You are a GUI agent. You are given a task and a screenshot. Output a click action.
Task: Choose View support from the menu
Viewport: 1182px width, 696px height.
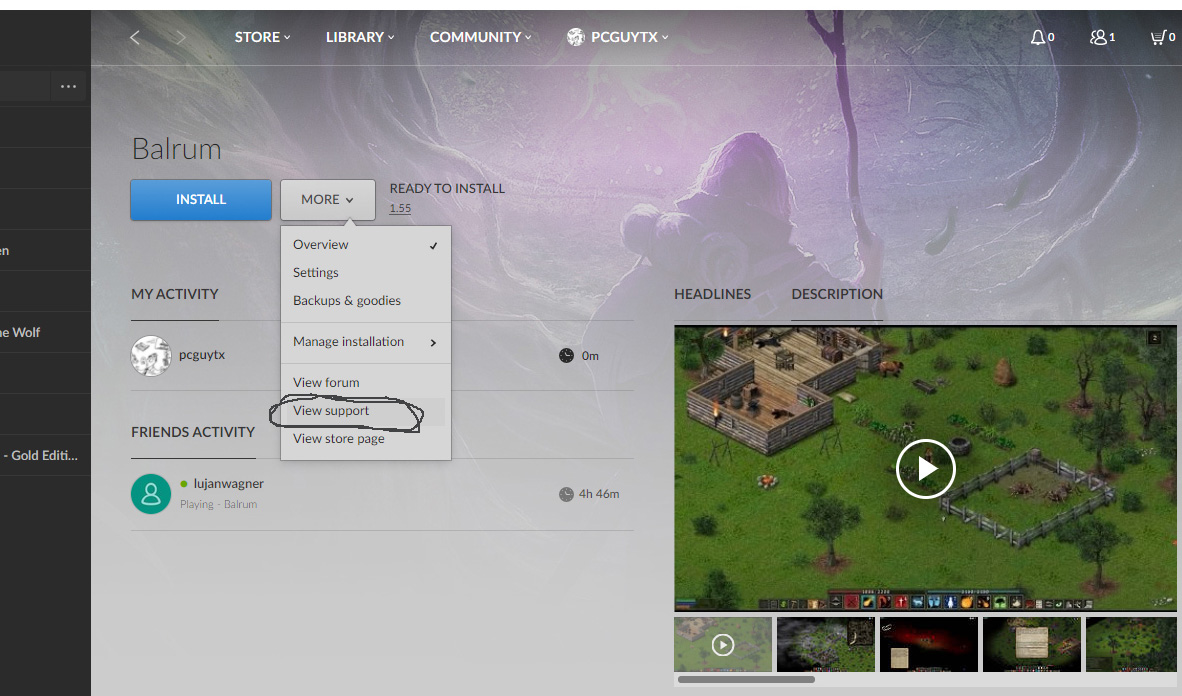(x=366, y=410)
